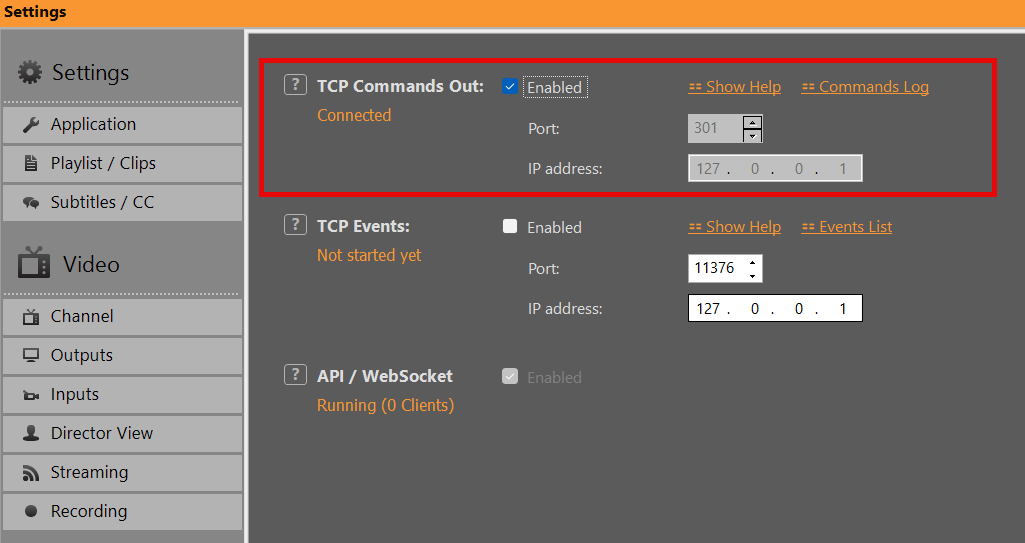Click the wrench icon next to Application
1025x543 pixels.
pyautogui.click(x=31, y=125)
